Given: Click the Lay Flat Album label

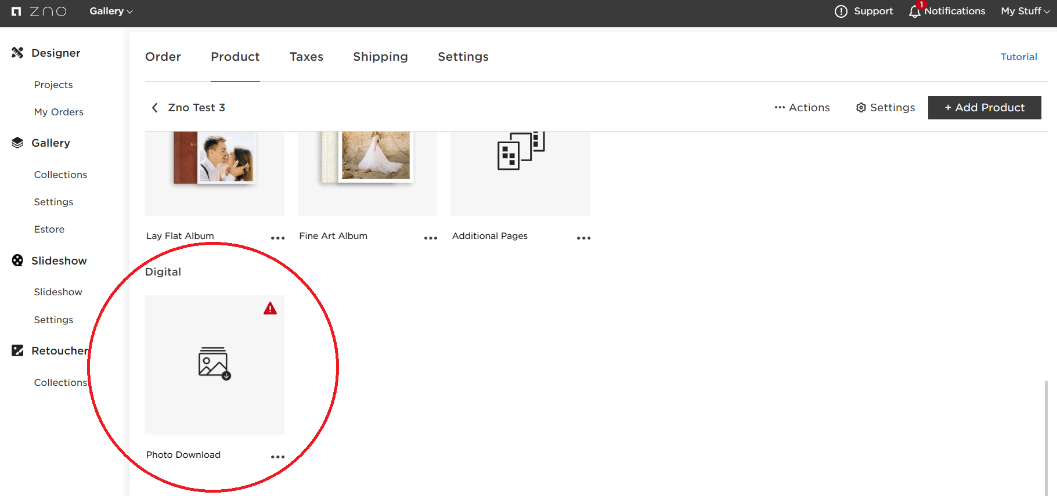Looking at the screenshot, I should (180, 236).
